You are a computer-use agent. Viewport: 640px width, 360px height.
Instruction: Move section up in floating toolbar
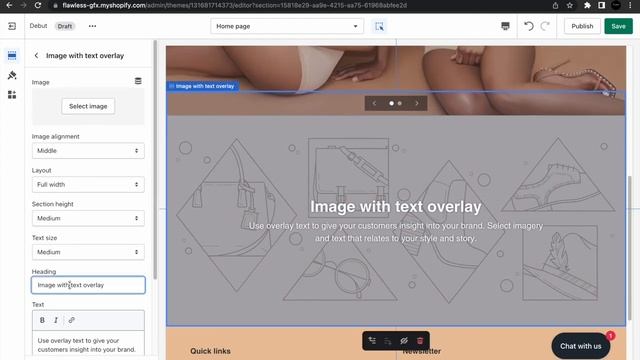372,340
